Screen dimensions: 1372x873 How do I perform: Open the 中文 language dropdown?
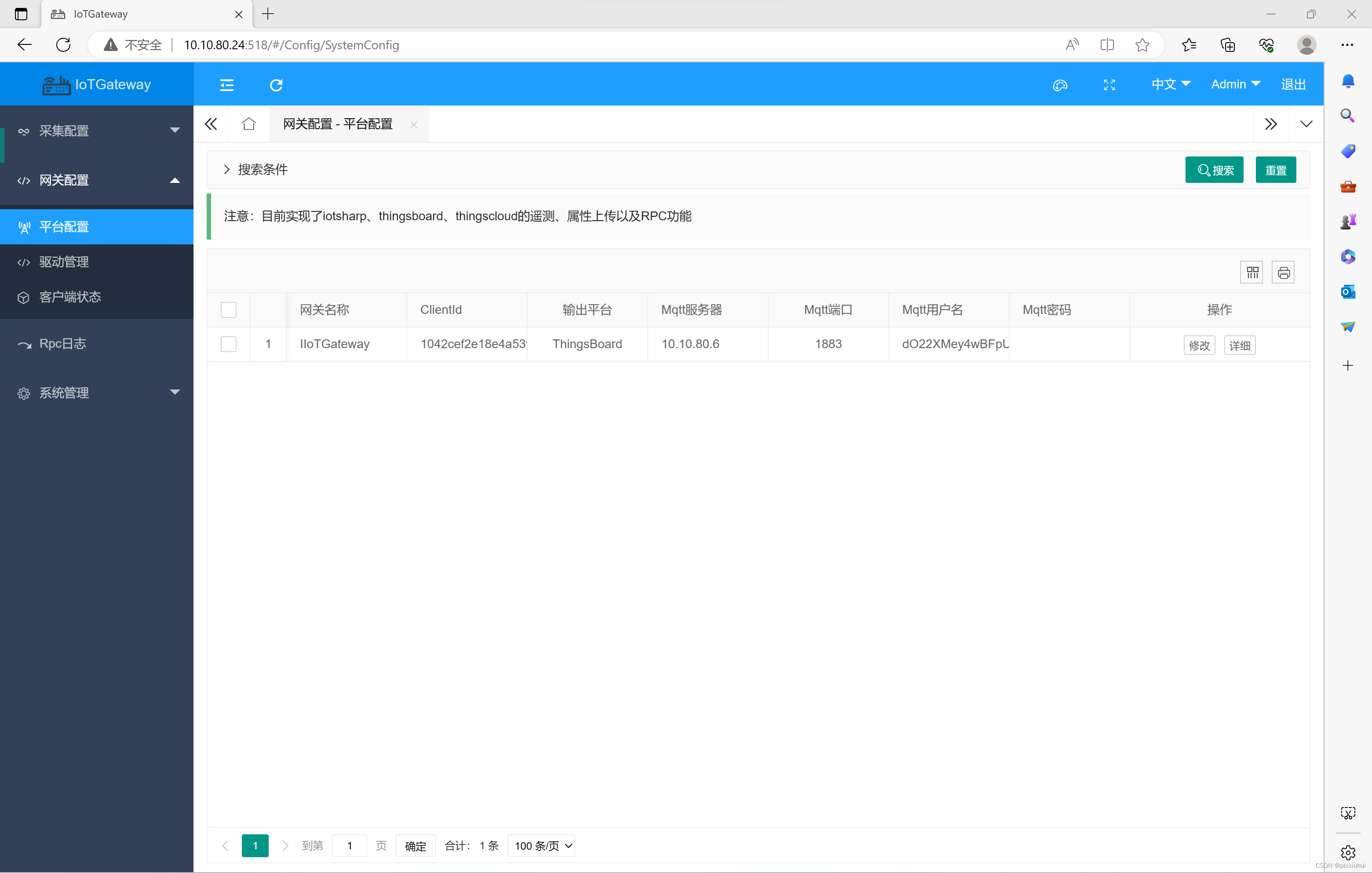pos(1169,84)
